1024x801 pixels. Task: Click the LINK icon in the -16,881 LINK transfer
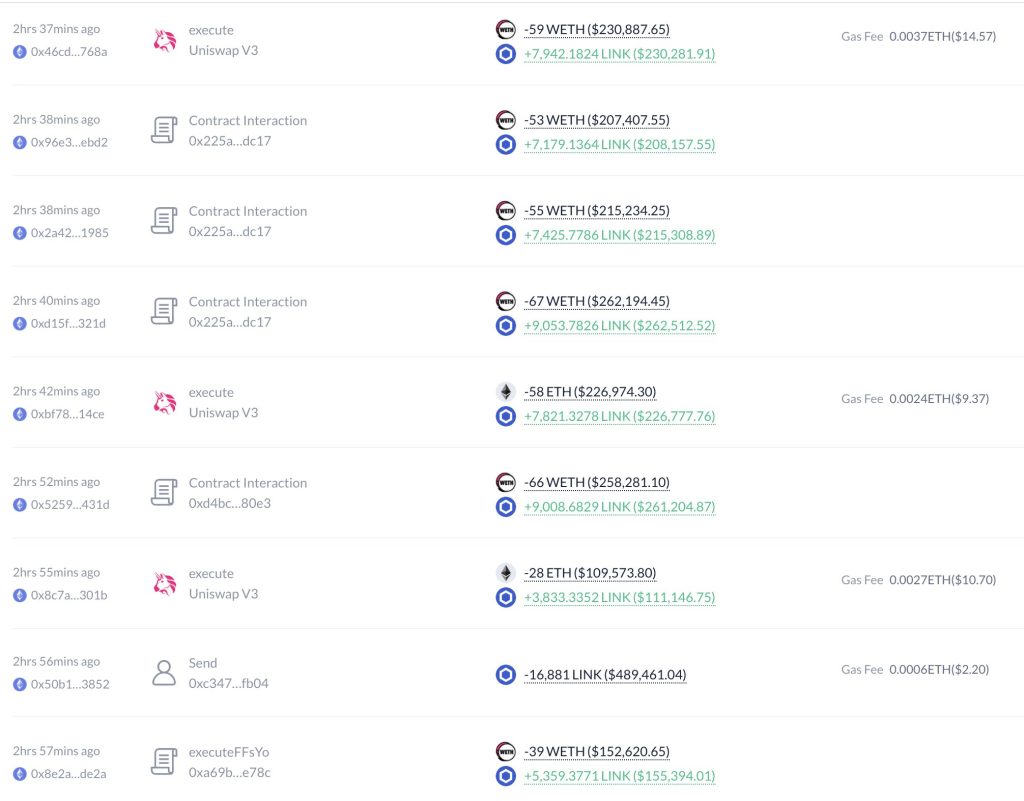click(x=506, y=675)
